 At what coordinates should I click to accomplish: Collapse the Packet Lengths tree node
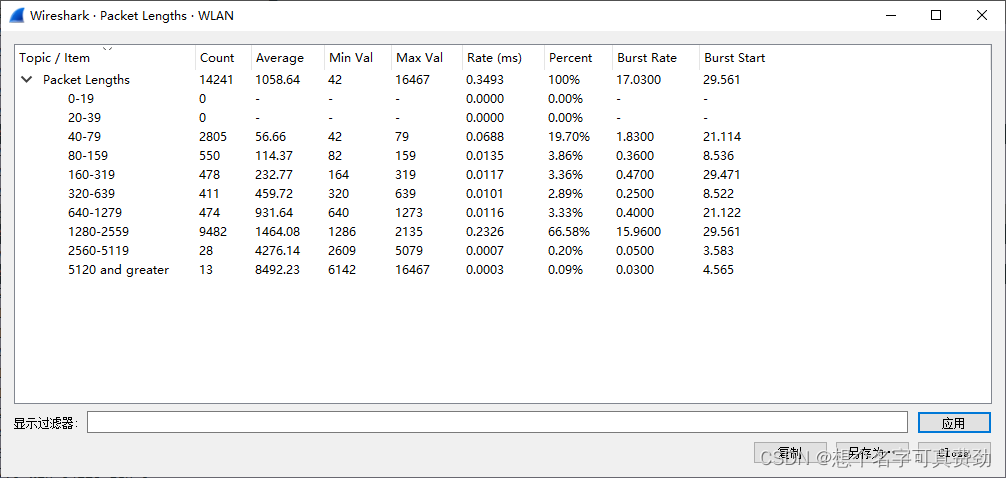[27, 80]
